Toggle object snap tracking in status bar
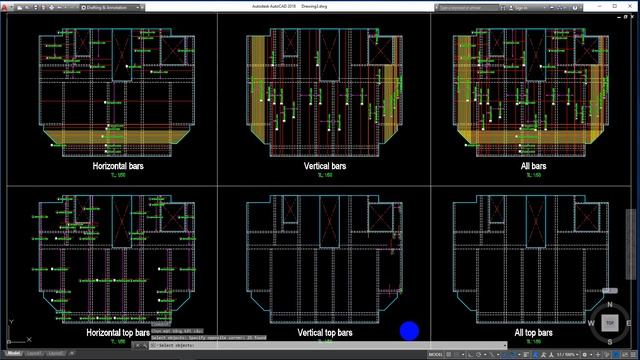Viewport: 640px width, 360px height. click(504, 355)
